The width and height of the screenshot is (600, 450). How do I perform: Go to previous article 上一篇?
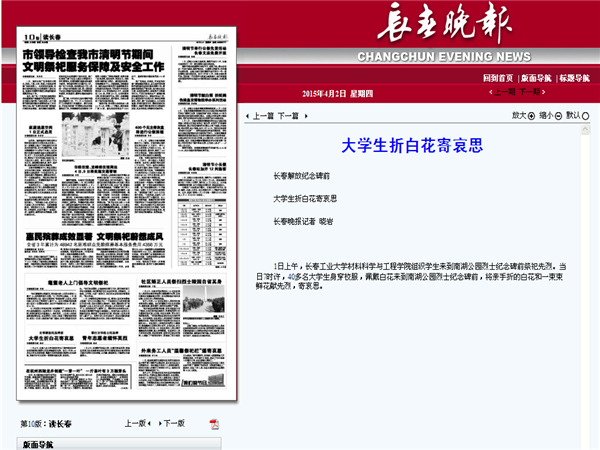(x=263, y=116)
